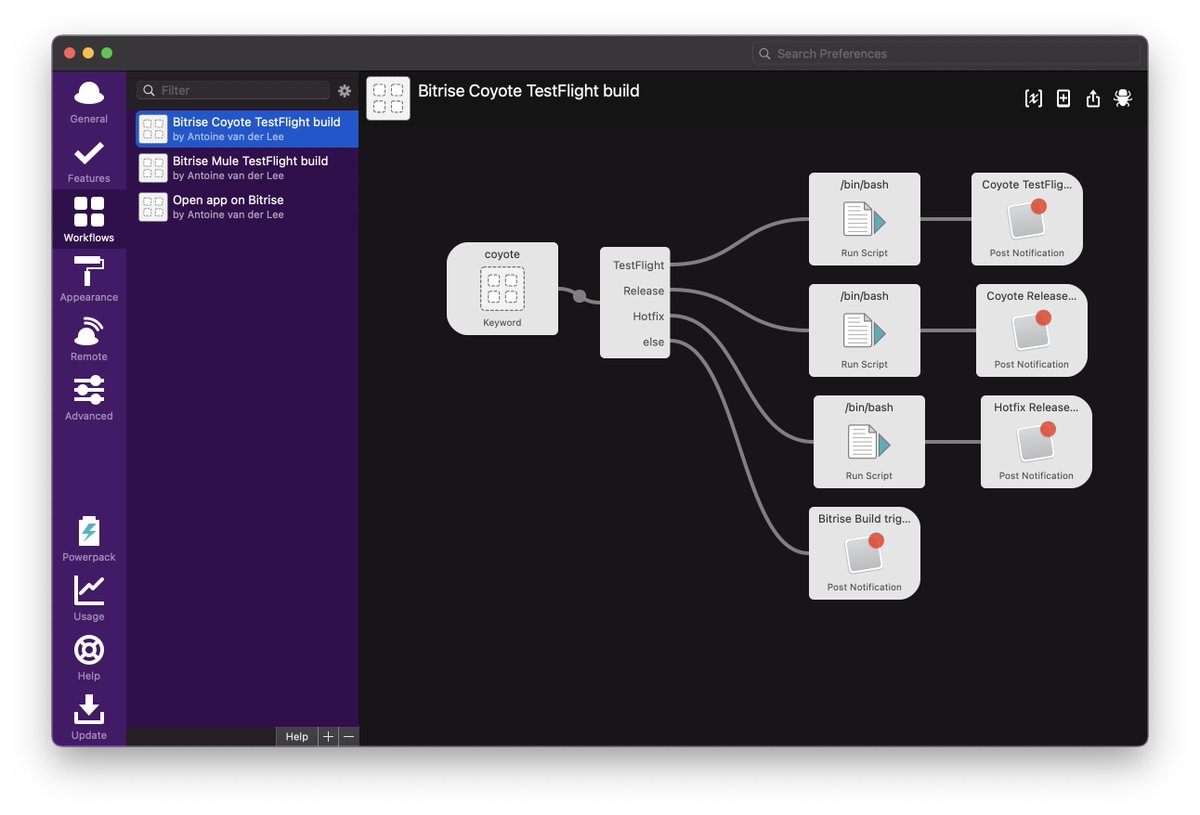The height and width of the screenshot is (815, 1200).
Task: Select Bitrise Coyote TestFlight build workflow
Action: click(x=247, y=129)
